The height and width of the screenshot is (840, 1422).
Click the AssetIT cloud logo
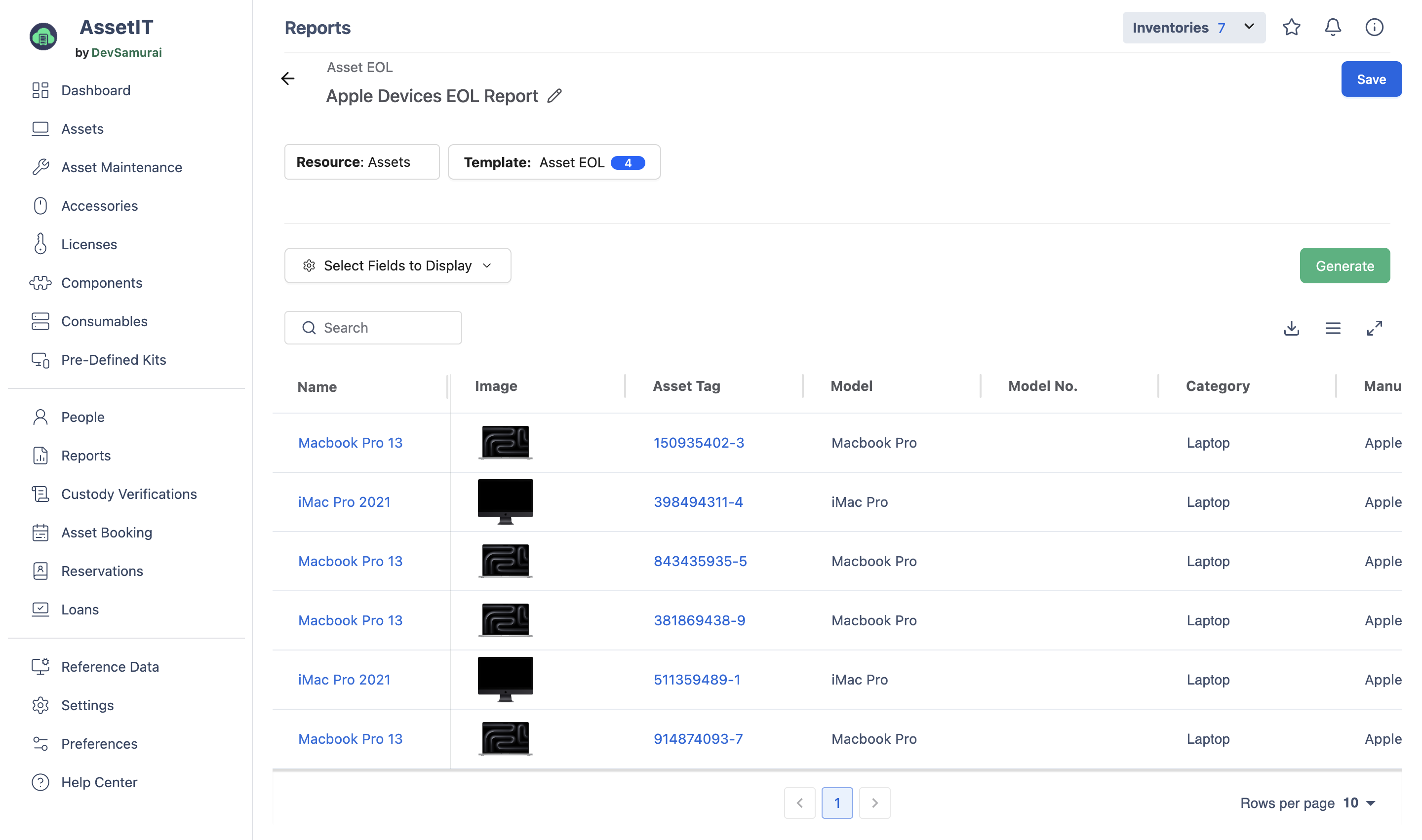[43, 37]
